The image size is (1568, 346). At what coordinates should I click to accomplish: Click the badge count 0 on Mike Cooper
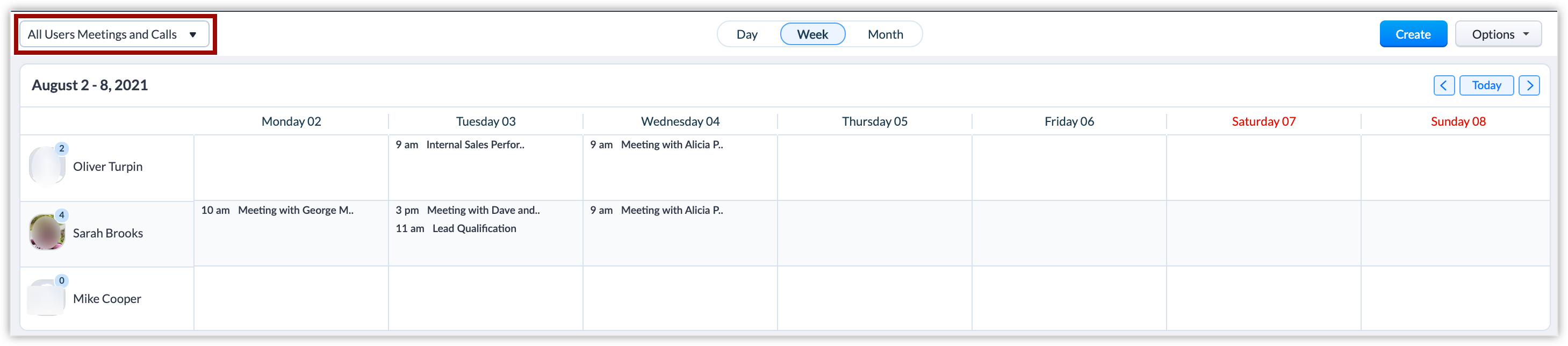(61, 281)
